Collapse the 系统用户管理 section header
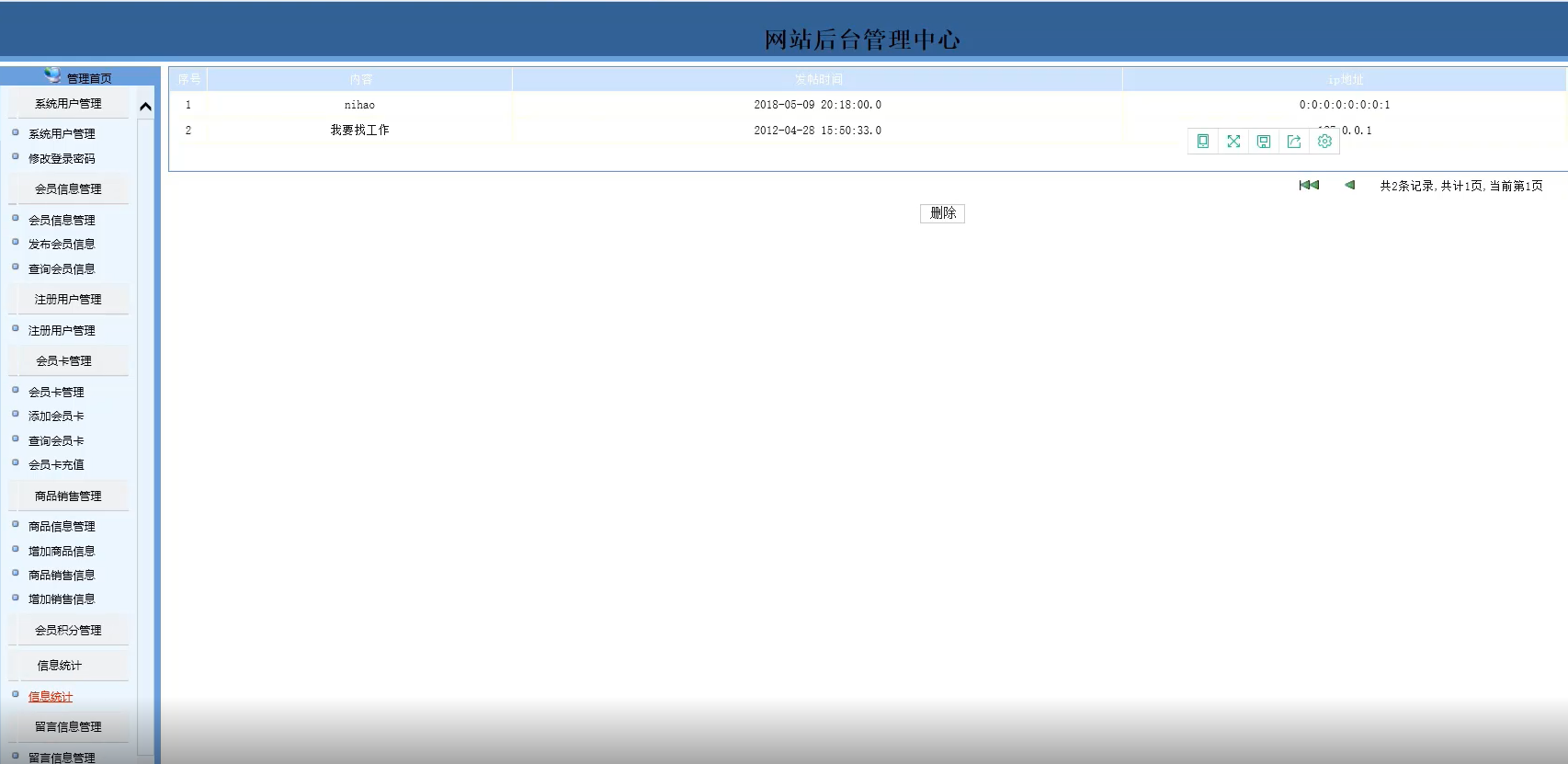1568x764 pixels. tap(68, 104)
